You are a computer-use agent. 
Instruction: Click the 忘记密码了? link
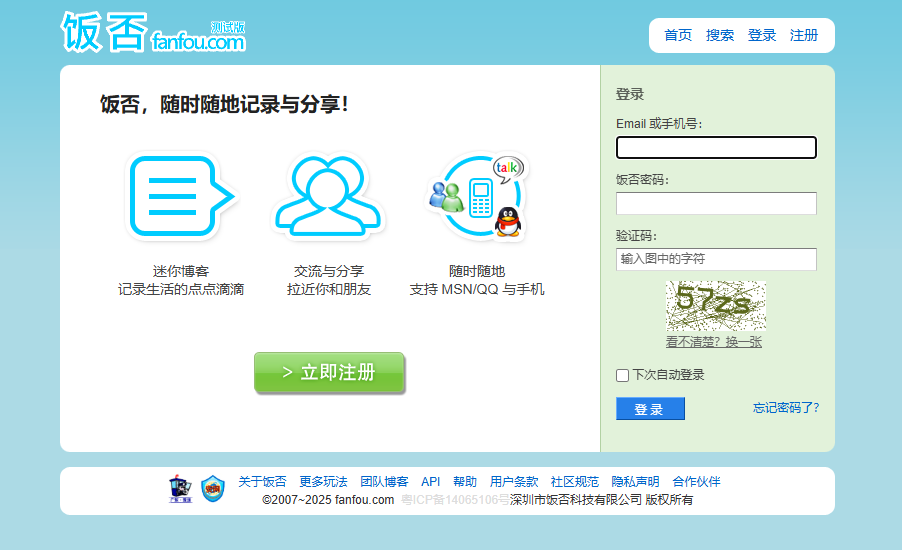[x=786, y=407]
